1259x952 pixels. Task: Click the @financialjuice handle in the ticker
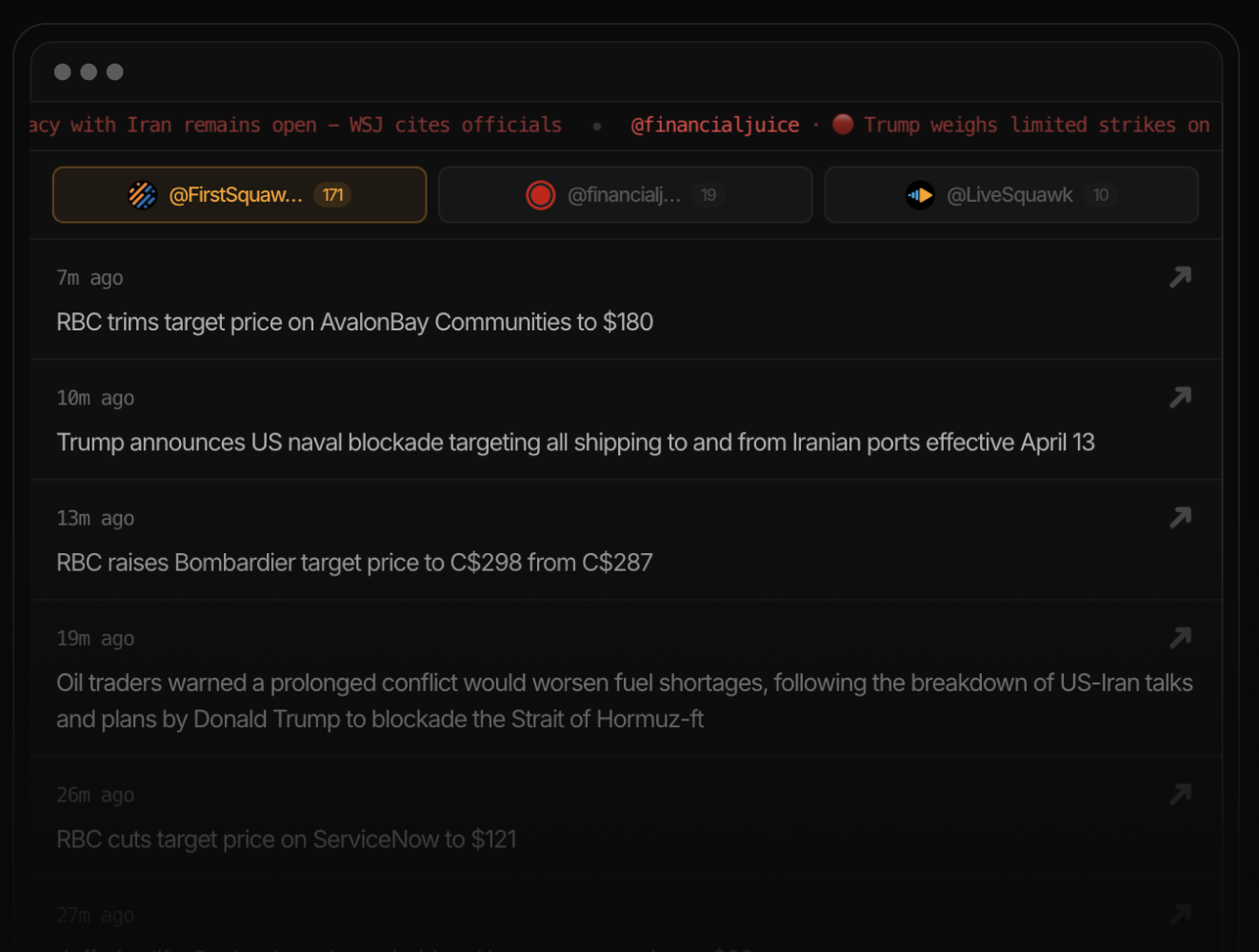click(x=715, y=124)
